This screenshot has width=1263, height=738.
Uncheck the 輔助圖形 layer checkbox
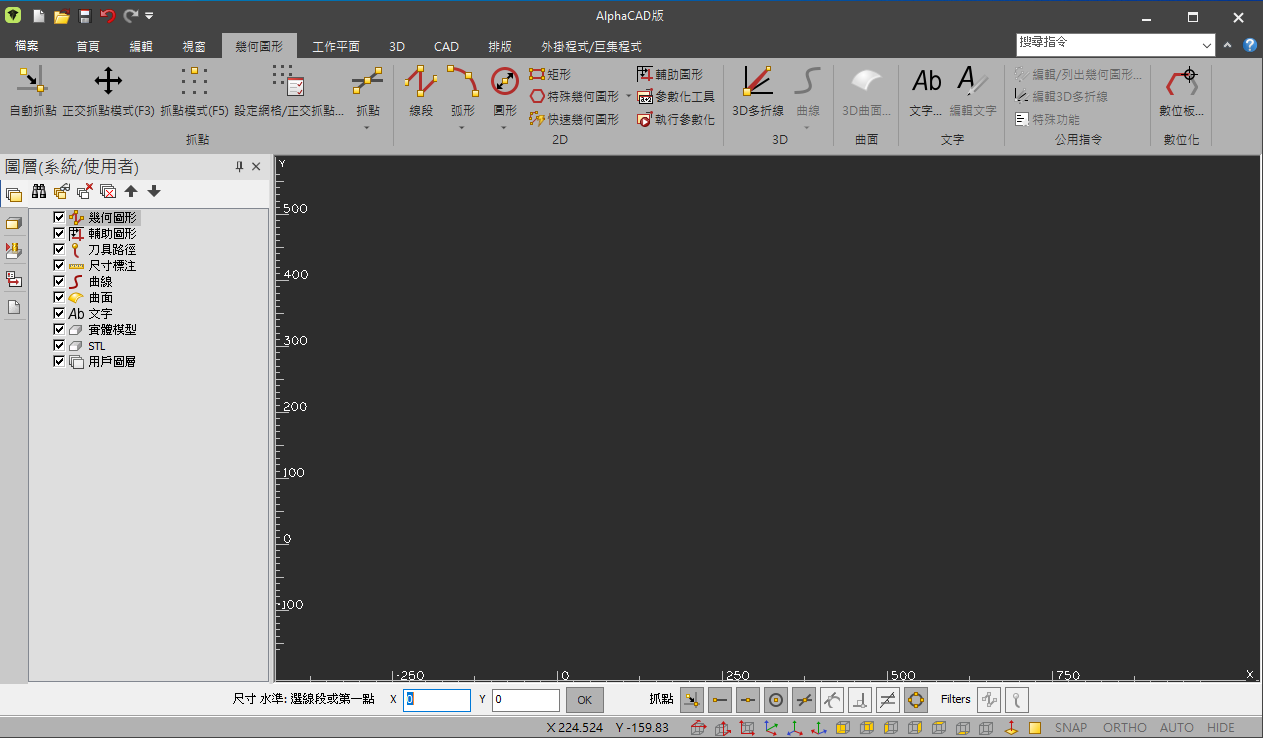tap(59, 233)
